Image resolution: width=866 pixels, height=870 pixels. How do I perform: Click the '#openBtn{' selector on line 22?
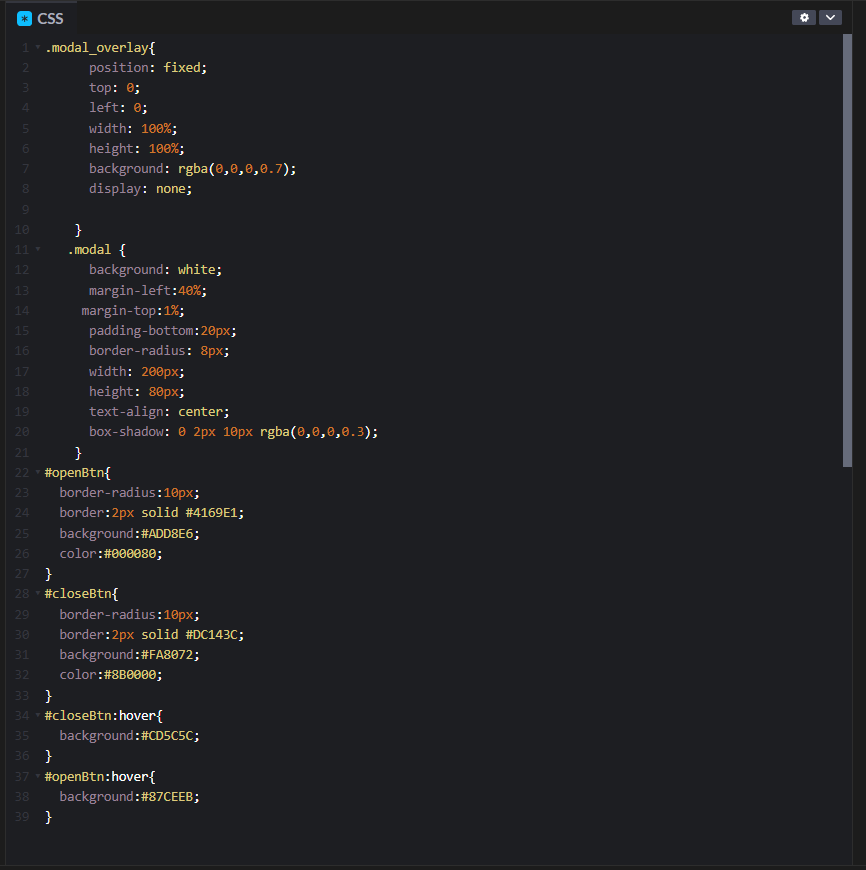coord(78,473)
